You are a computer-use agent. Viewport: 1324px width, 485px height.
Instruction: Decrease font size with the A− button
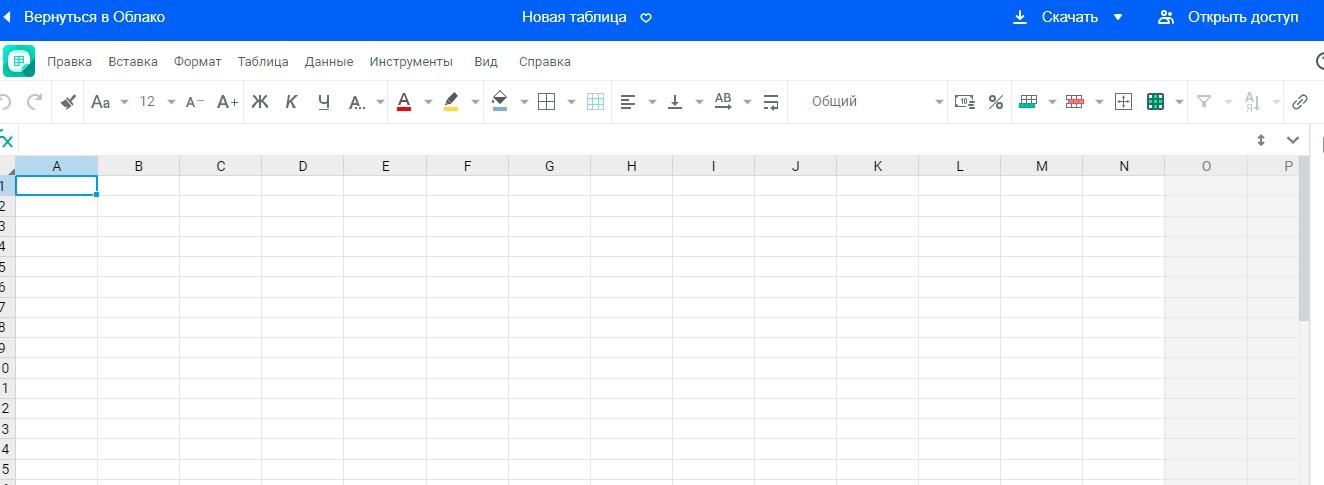(x=195, y=101)
